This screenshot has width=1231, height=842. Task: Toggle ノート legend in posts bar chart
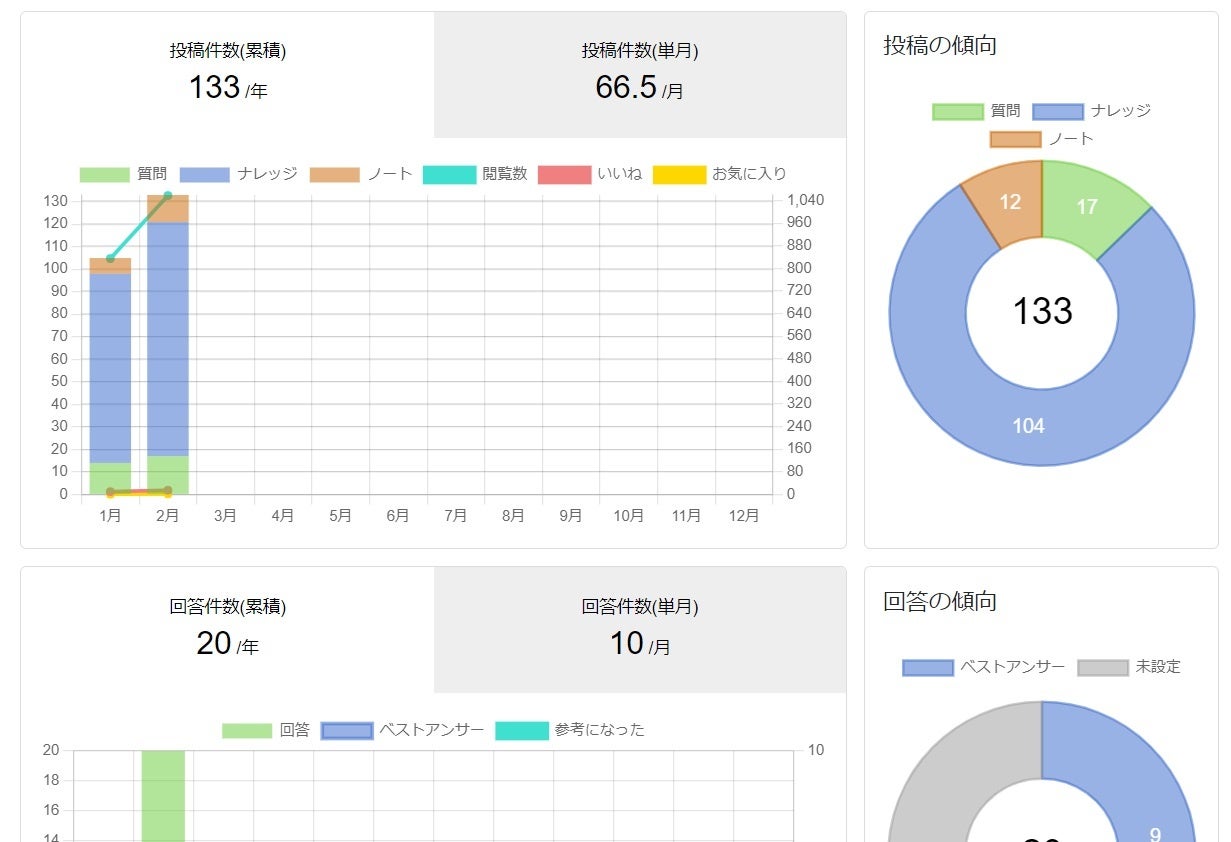(x=360, y=174)
